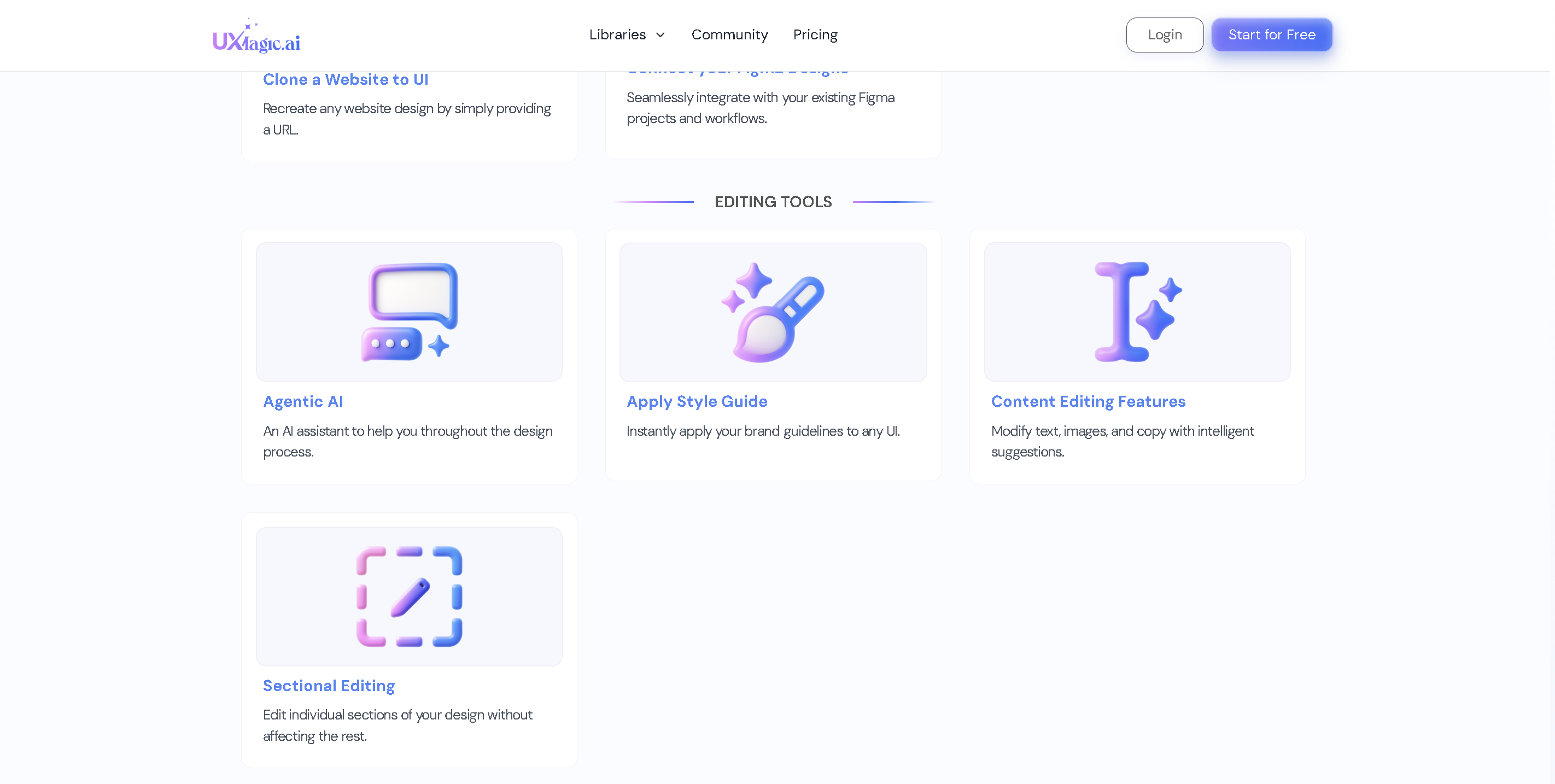This screenshot has width=1555, height=784.
Task: Open the Sectional Editing link
Action: pos(329,686)
